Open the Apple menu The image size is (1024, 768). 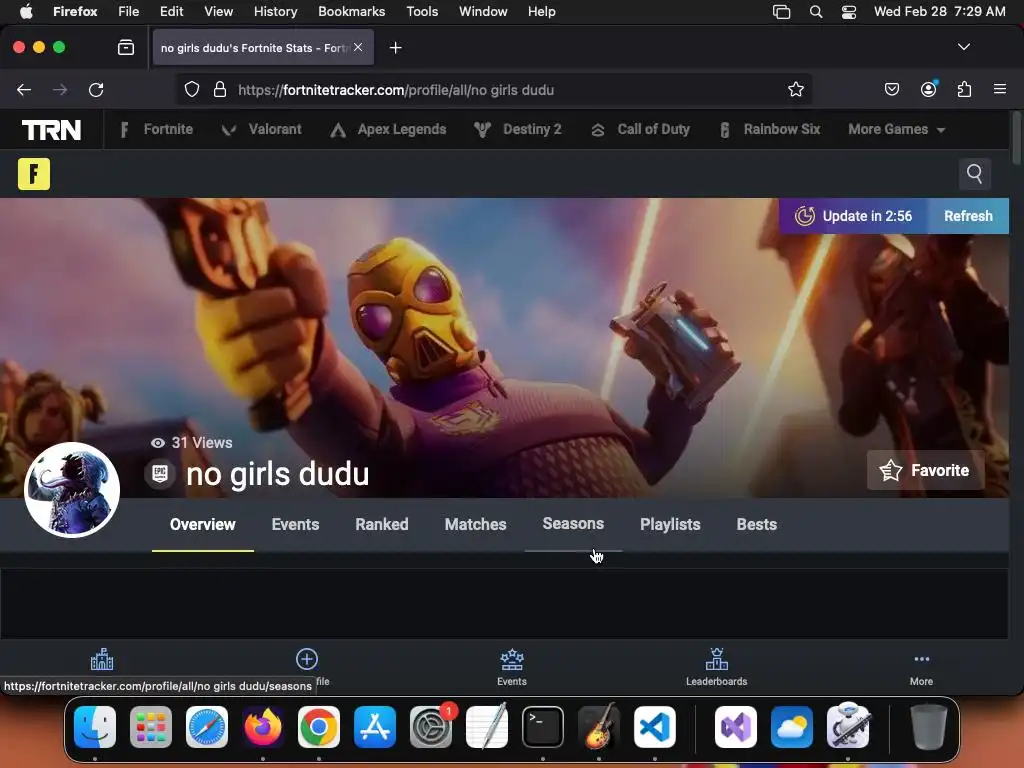tap(26, 12)
